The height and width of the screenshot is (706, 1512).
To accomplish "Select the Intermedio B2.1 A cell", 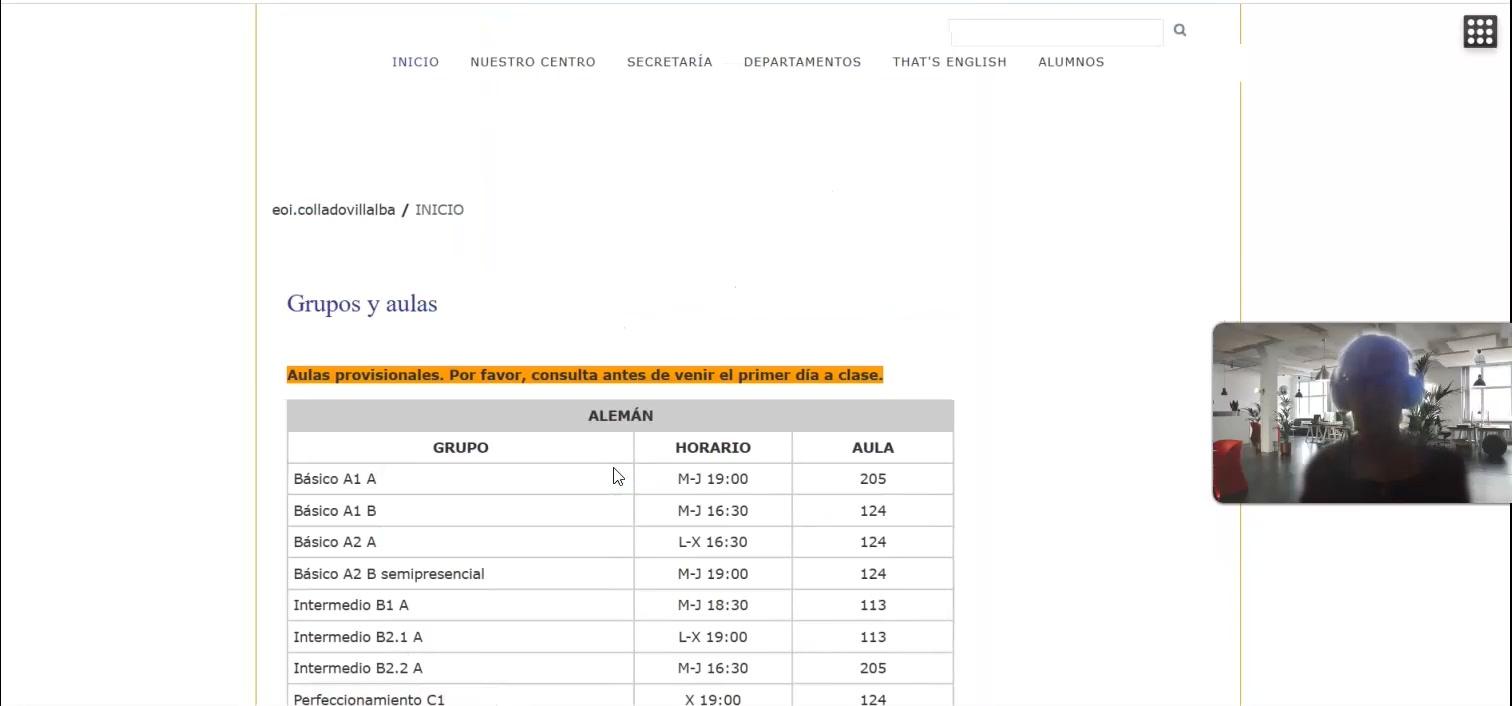I will point(460,637).
